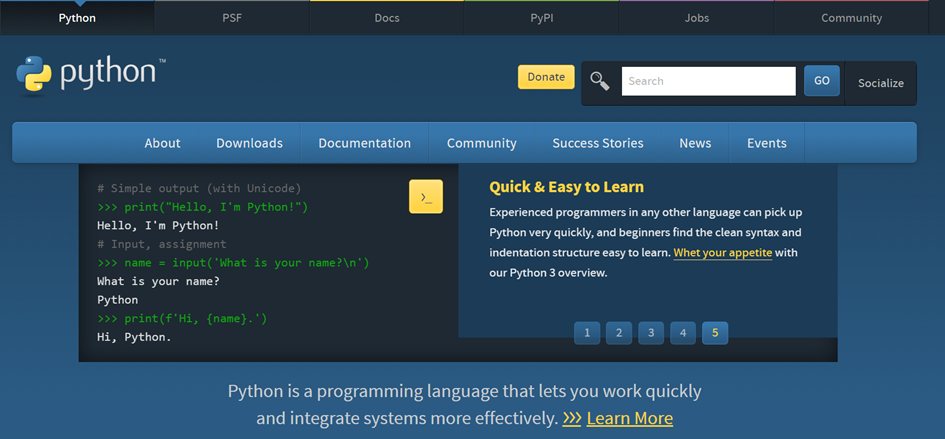The height and width of the screenshot is (439, 945).
Task: Click the magnifying glass search icon
Action: (x=600, y=81)
